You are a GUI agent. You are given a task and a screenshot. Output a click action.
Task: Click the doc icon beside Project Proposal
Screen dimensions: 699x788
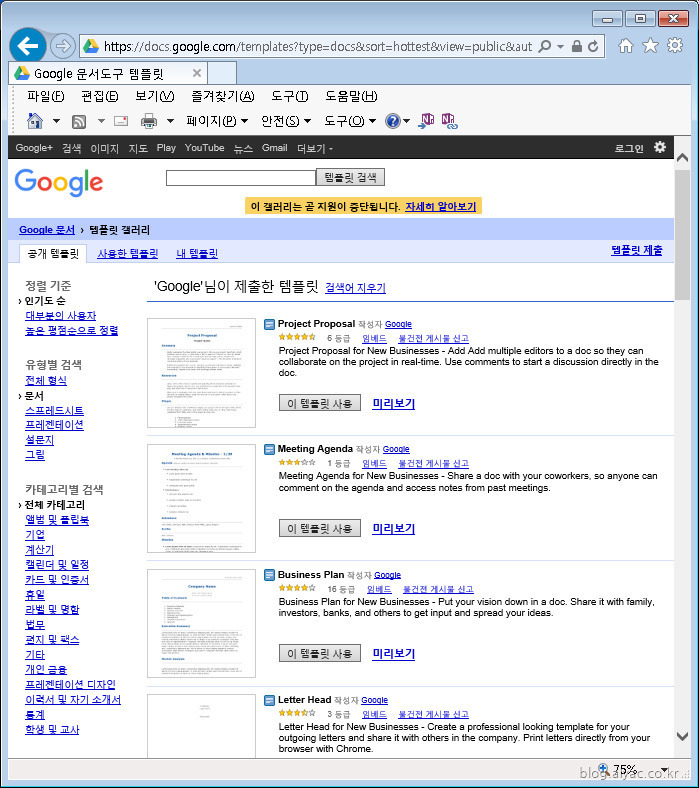[x=269, y=325]
